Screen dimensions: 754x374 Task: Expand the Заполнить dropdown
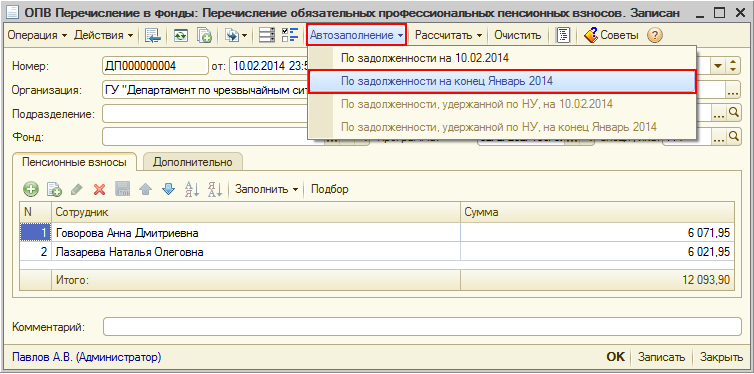click(x=268, y=189)
